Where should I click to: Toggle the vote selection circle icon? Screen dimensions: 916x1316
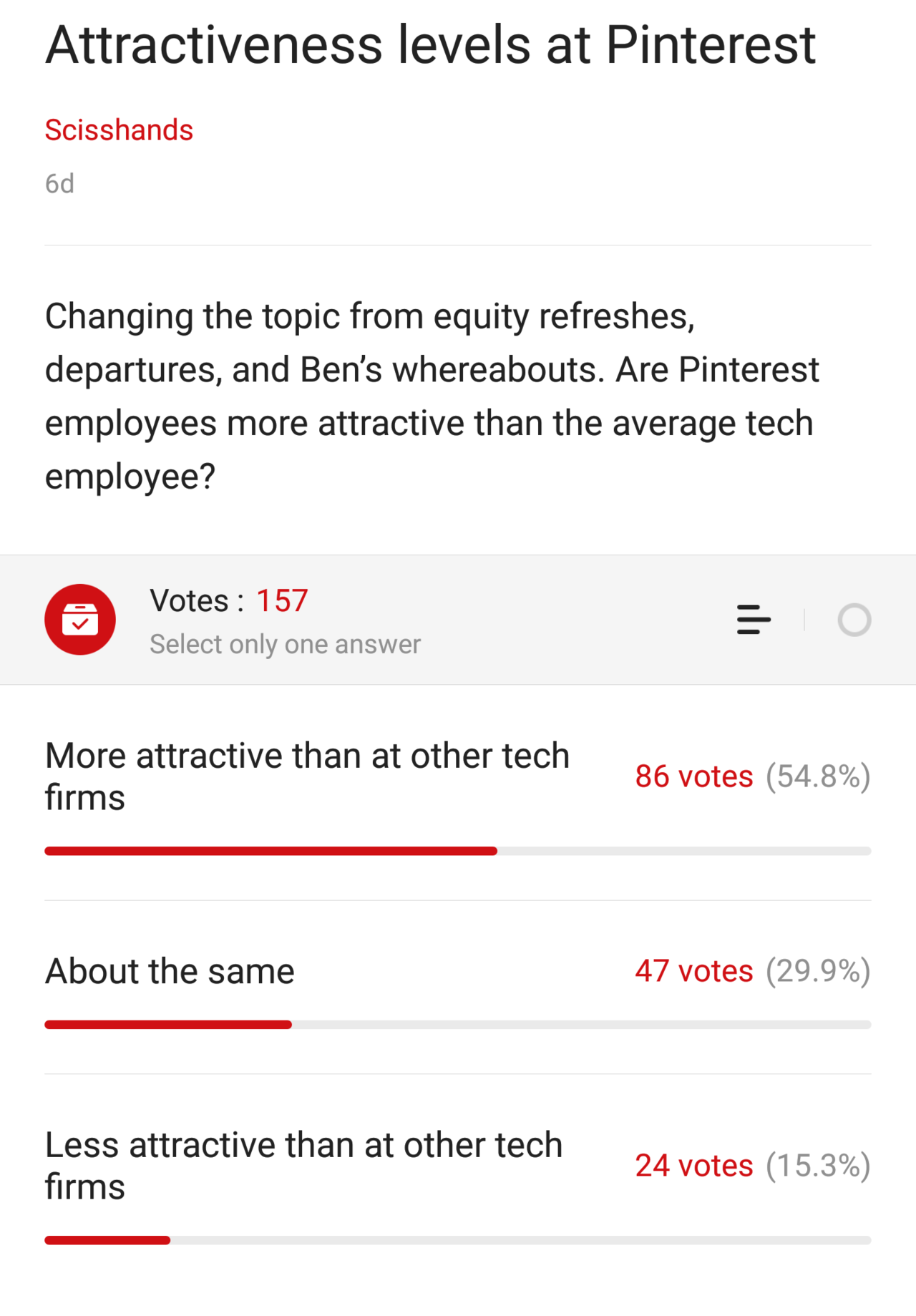click(854, 620)
